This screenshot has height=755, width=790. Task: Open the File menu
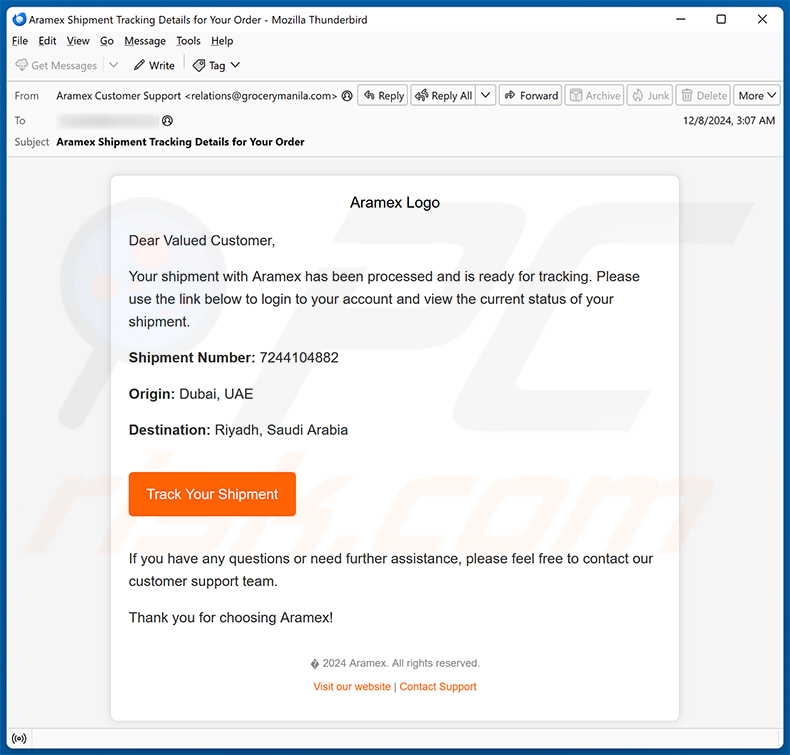(x=20, y=41)
